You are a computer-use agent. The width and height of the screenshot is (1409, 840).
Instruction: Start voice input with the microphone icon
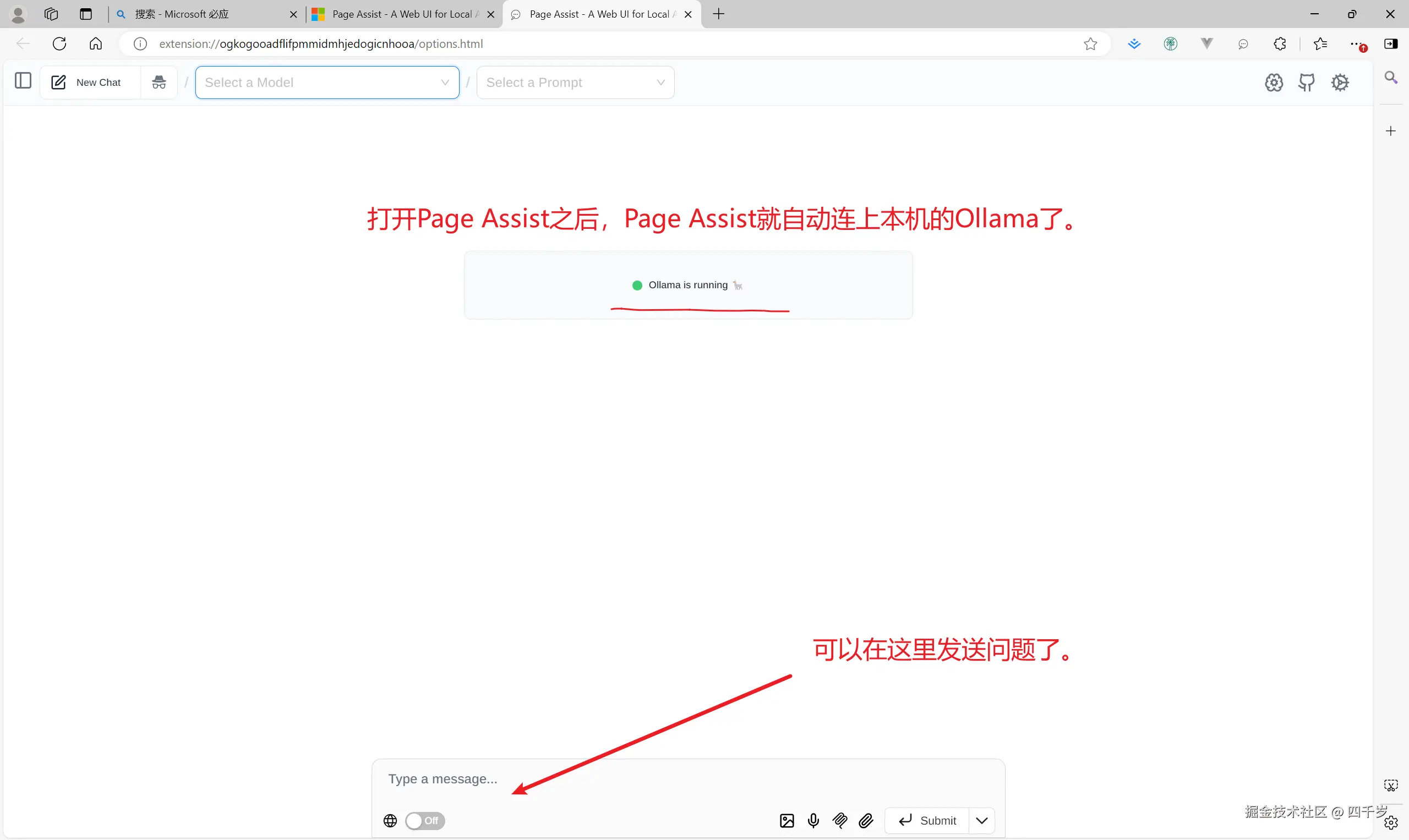813,820
